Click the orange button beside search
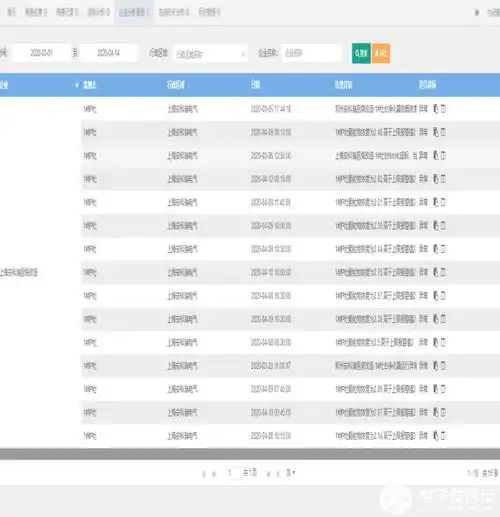The width and height of the screenshot is (500, 517). [381, 53]
